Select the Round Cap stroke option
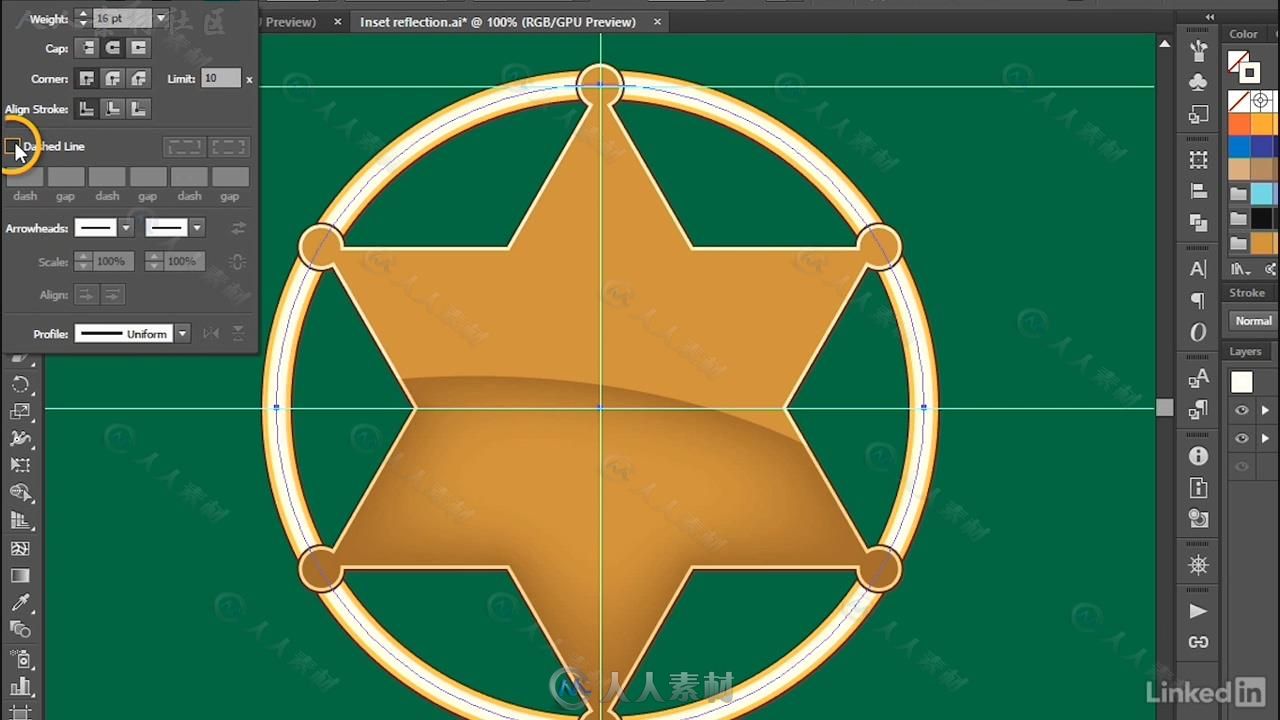The width and height of the screenshot is (1280, 720). tap(113, 48)
